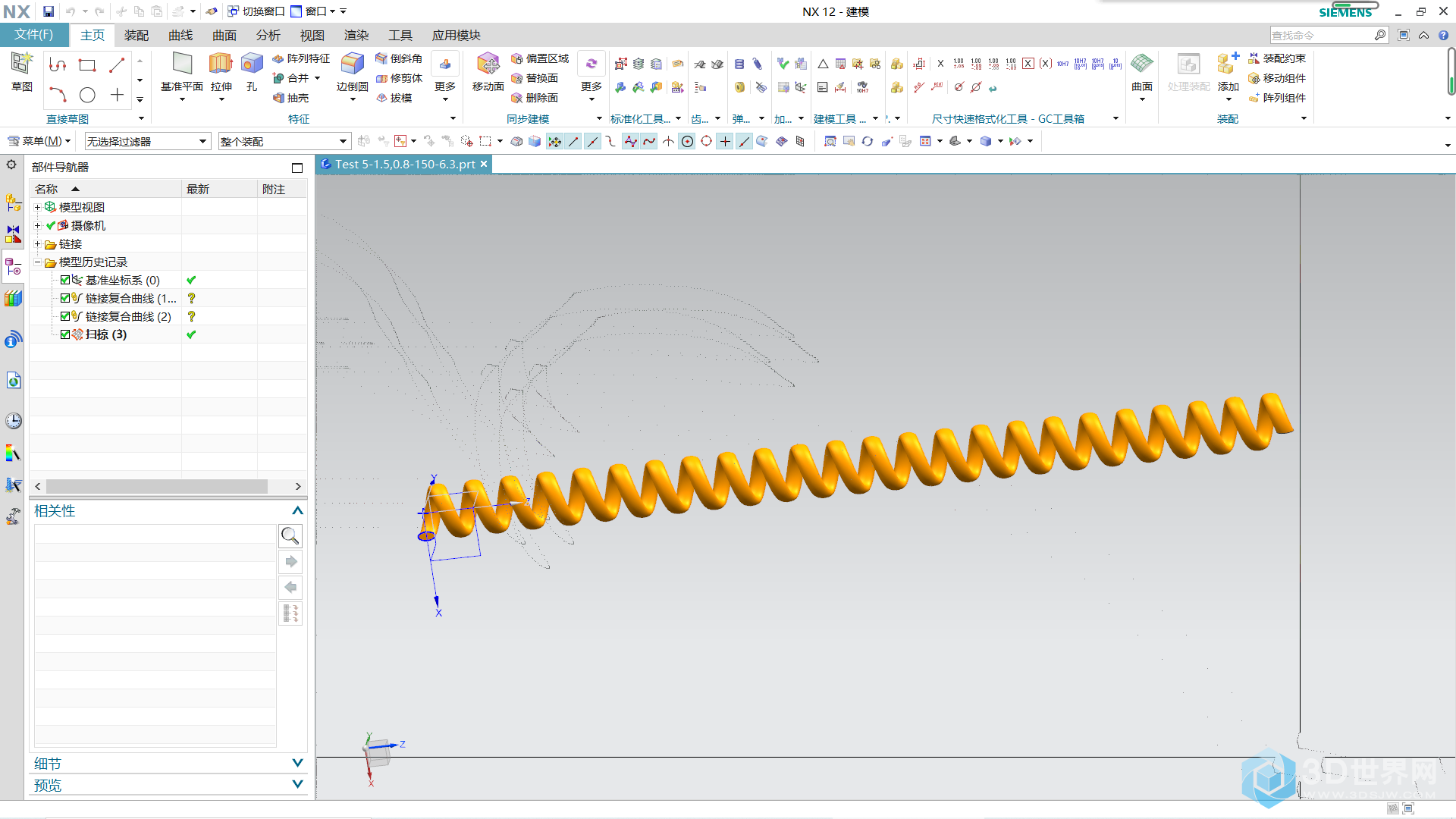This screenshot has height=819, width=1456.
Task: Switch to the 装配 ribbon tab
Action: click(136, 35)
